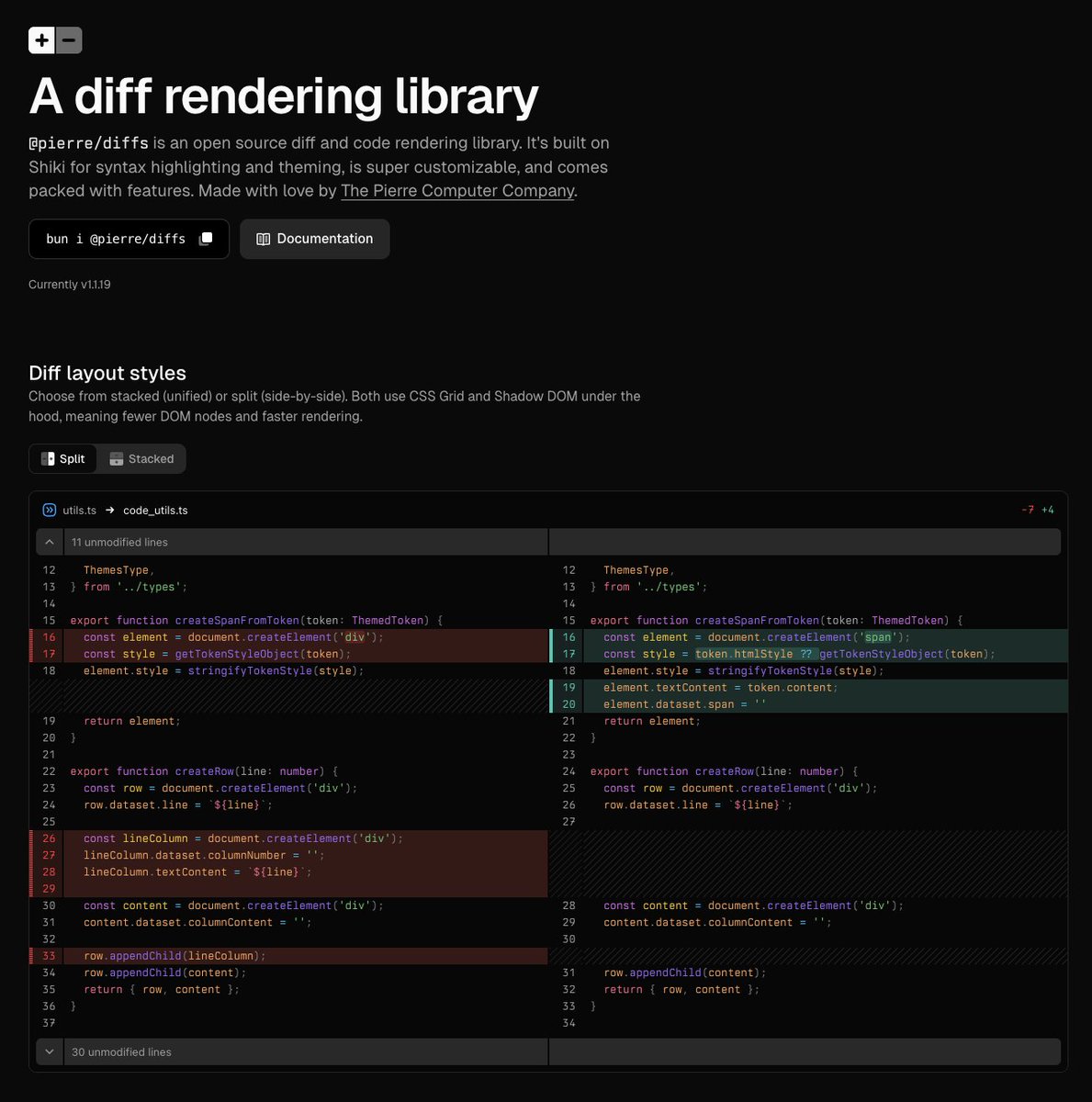Screen dimensions: 1092x1102
Task: Click the book icon on the Documentation button
Action: point(263,238)
